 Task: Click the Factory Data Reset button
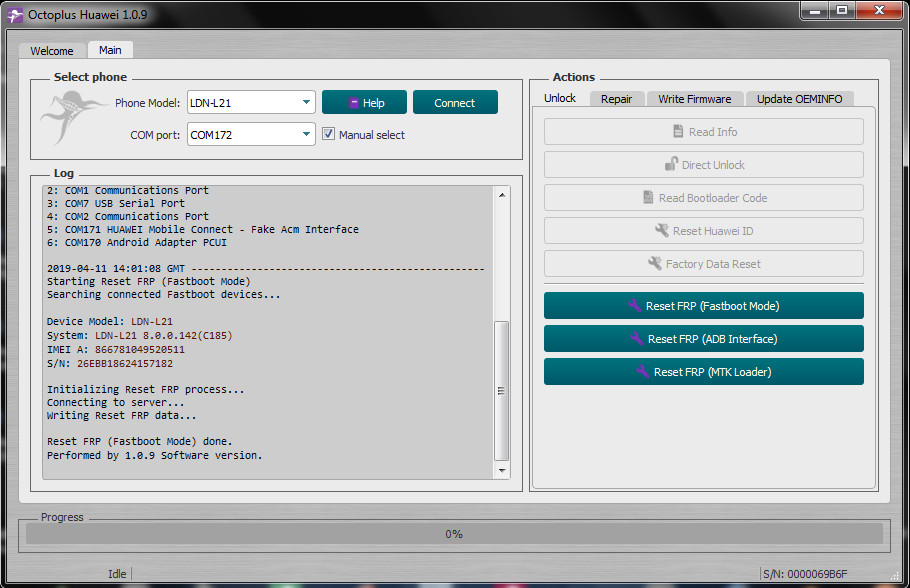point(703,264)
